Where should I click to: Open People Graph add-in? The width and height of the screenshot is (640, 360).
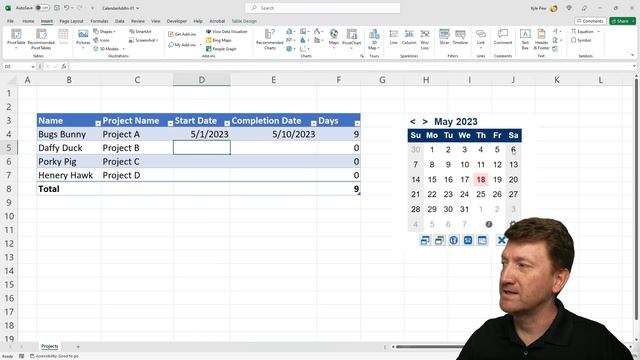(x=221, y=49)
